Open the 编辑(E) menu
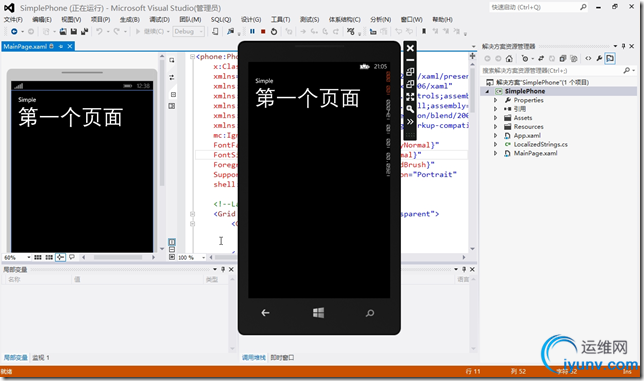The height and width of the screenshot is (381, 644). 42,19
